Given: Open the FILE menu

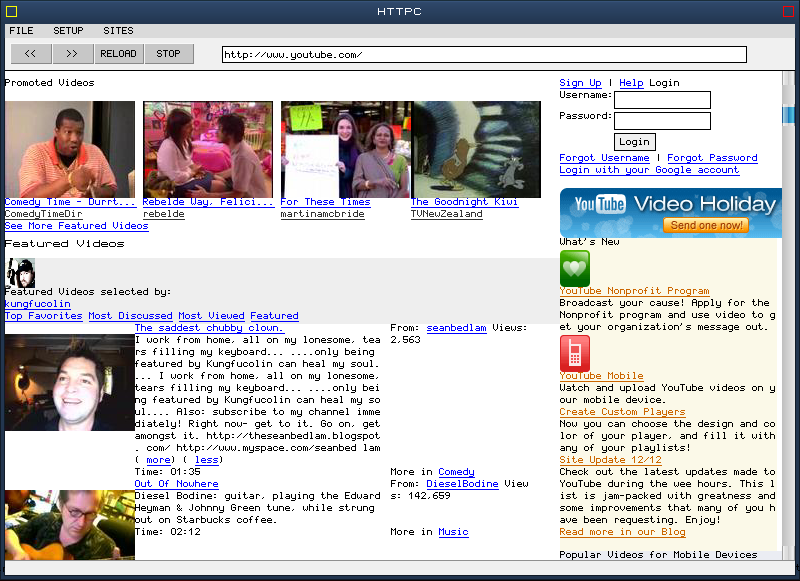Looking at the screenshot, I should point(21,31).
